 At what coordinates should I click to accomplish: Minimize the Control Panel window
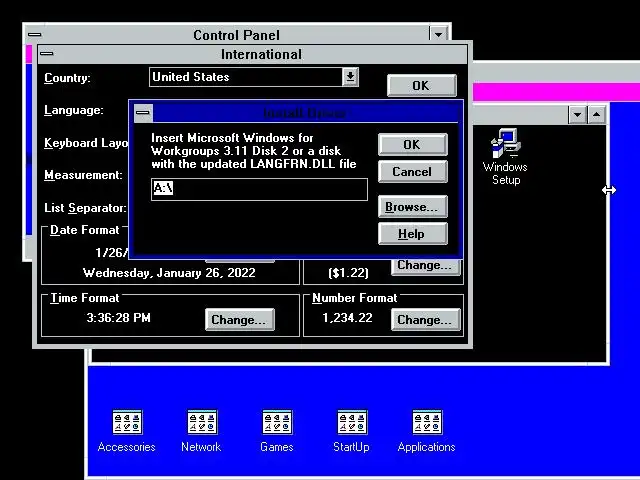pos(438,35)
